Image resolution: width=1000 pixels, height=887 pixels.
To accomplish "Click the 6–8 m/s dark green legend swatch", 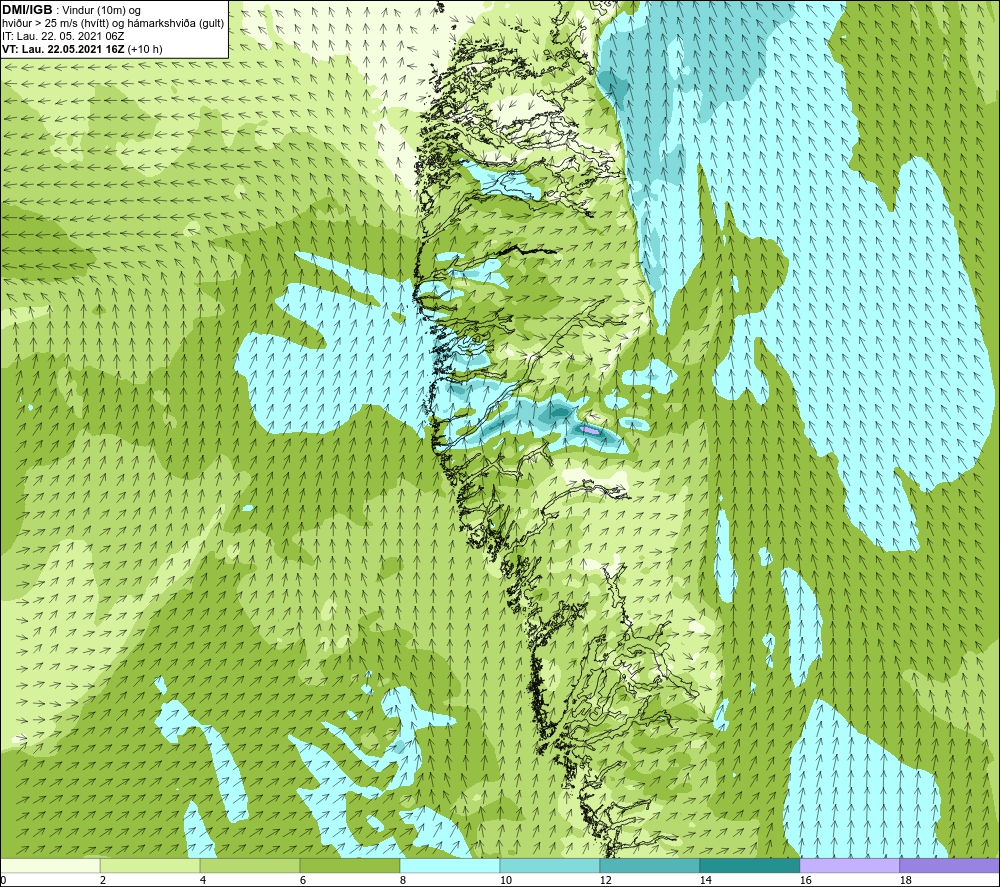I will click(350, 865).
